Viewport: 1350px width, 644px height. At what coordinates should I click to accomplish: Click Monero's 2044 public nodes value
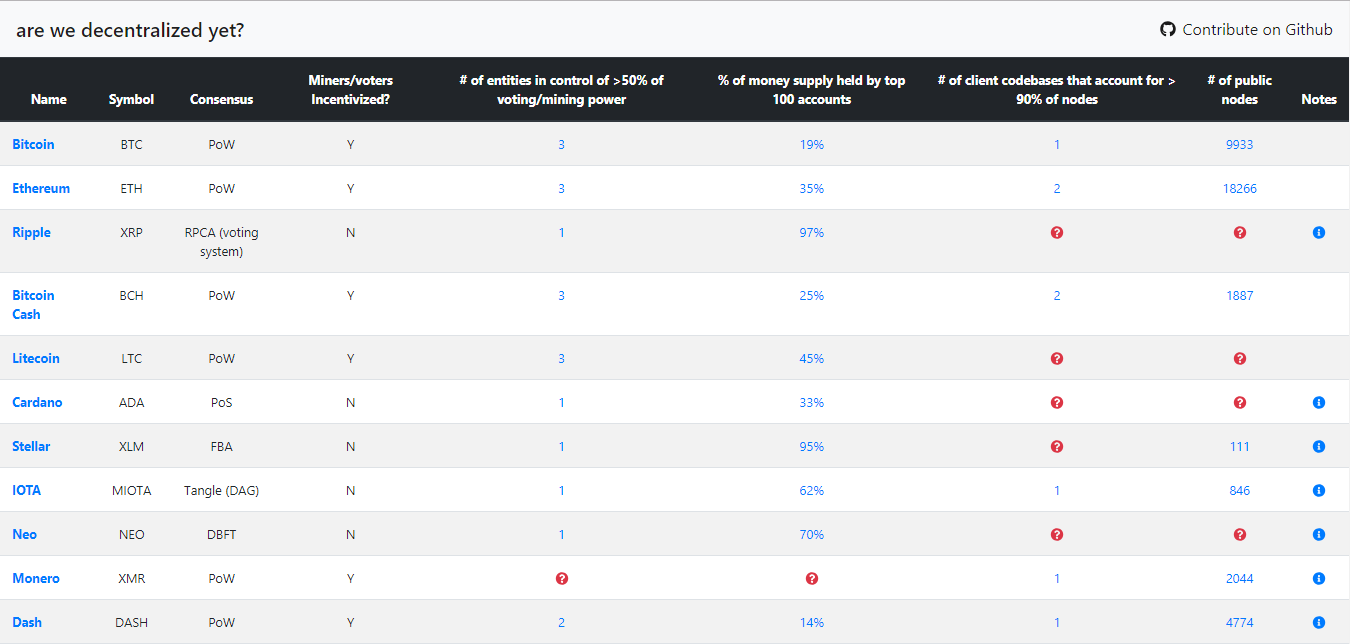[1239, 578]
